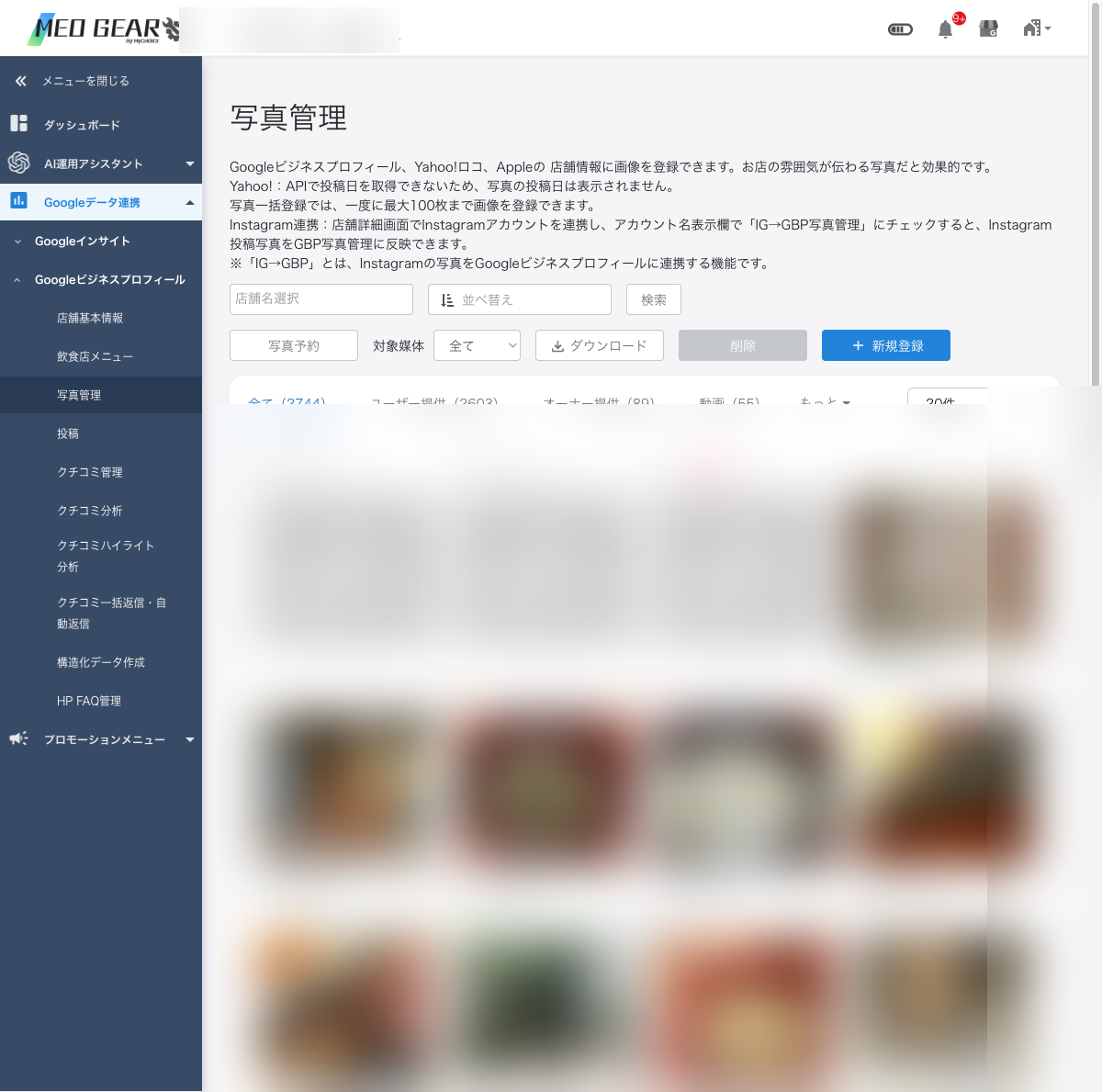The height and width of the screenshot is (1092, 1102).
Task: Click the 店舗名選択 input field
Action: 321,298
